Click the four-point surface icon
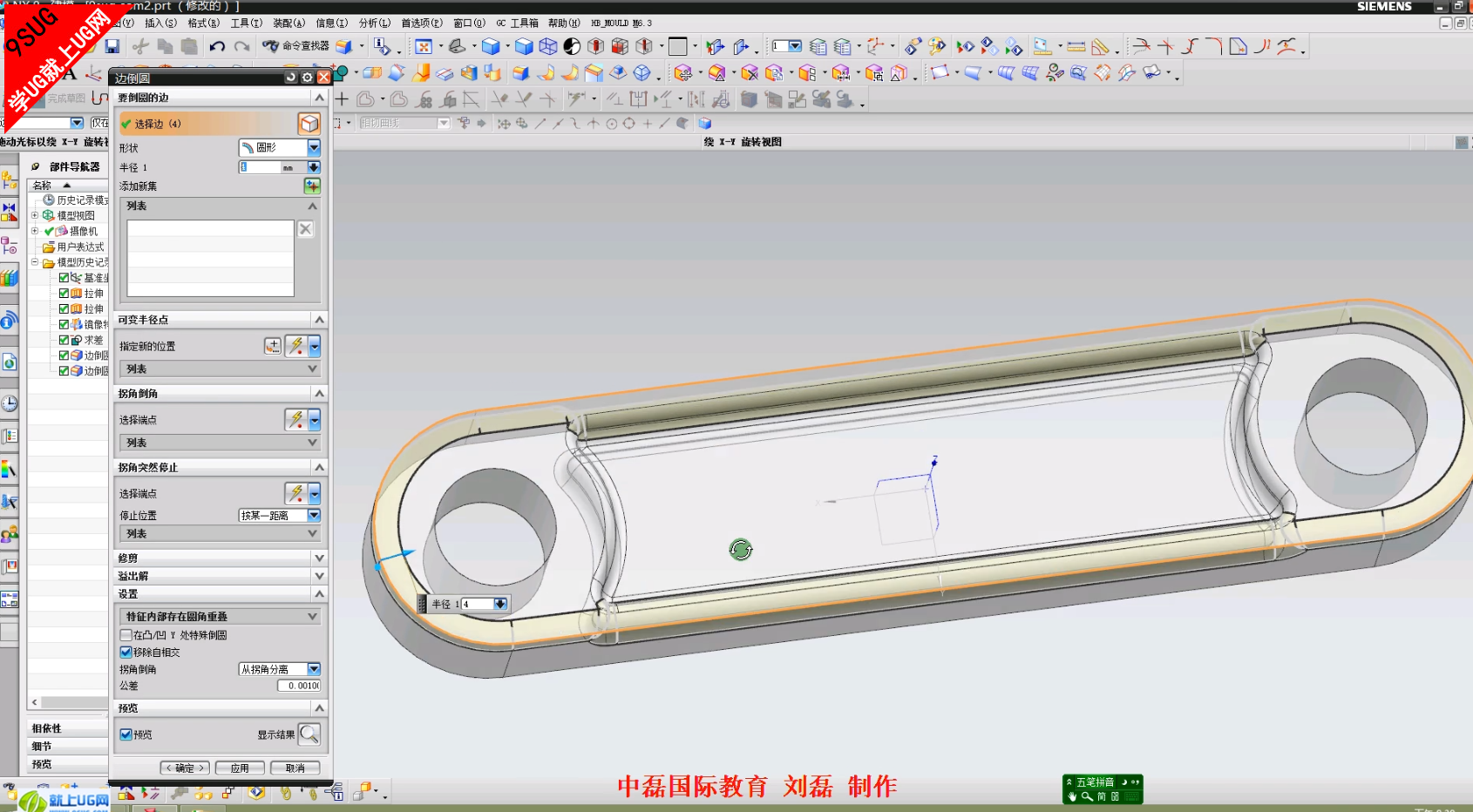 pyautogui.click(x=940, y=73)
